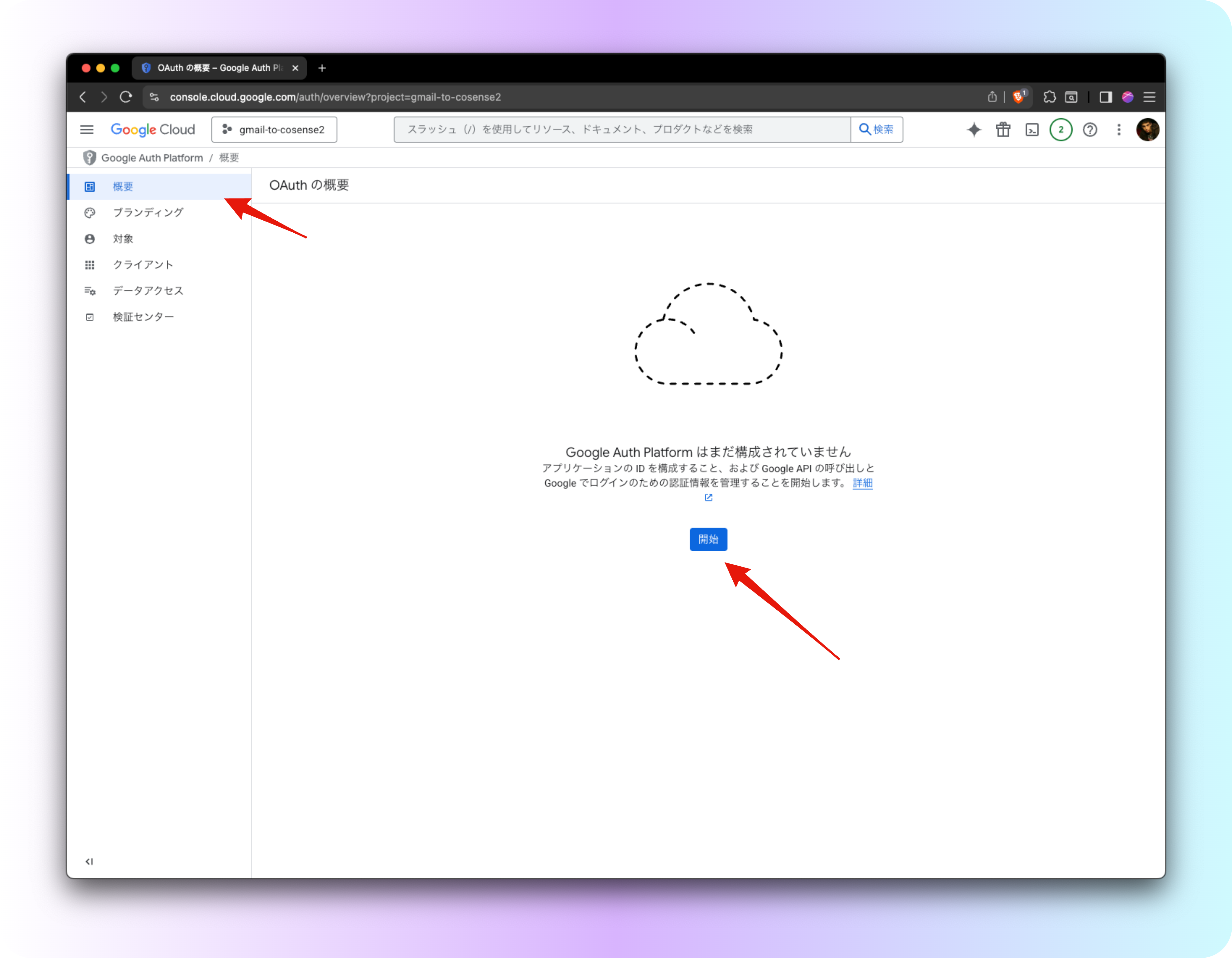Click the colorful Leo AI circle icon
Screen dimensions: 1232x958
tap(1128, 97)
